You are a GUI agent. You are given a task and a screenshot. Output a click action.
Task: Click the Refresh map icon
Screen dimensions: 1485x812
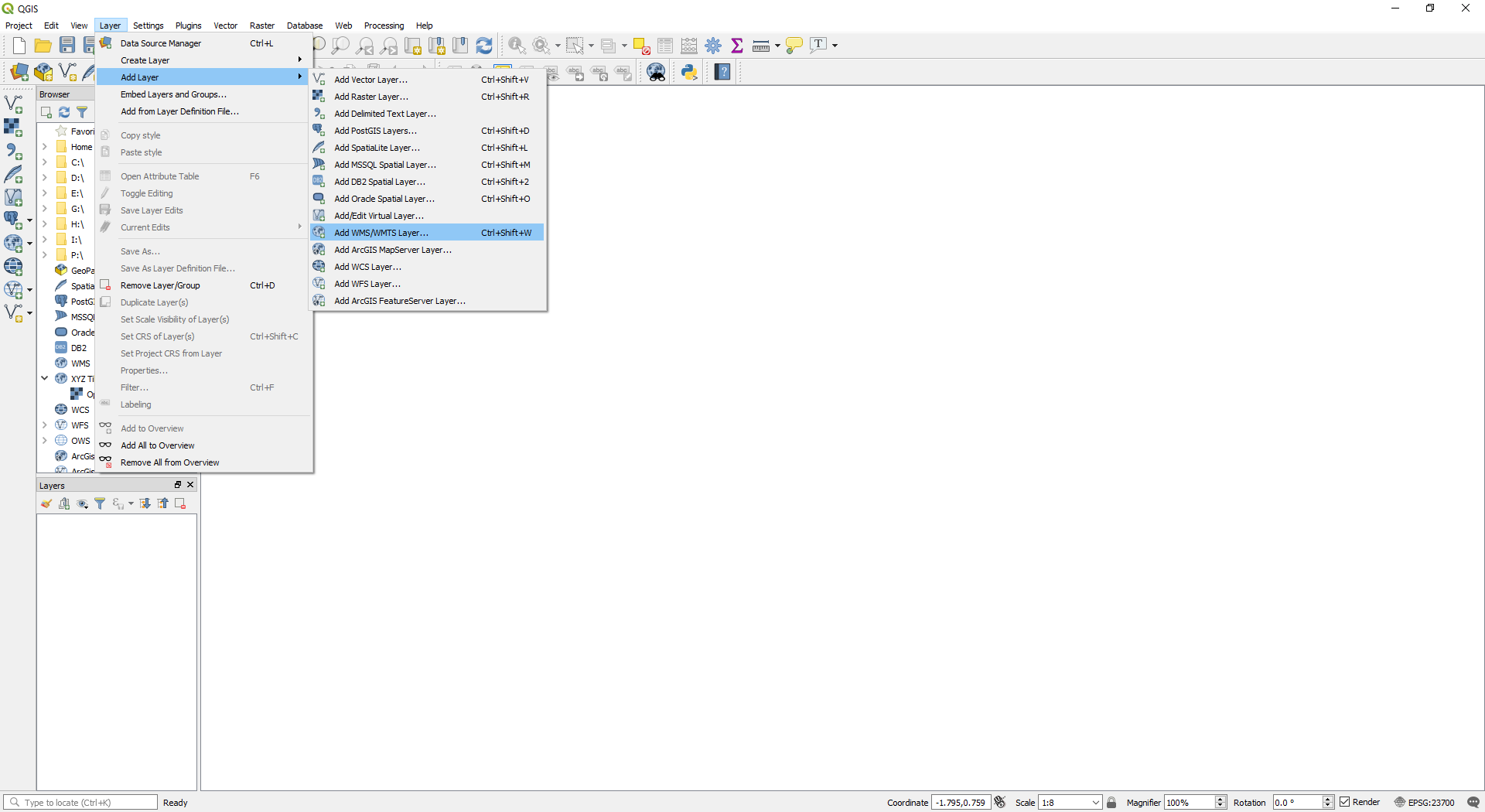(x=484, y=46)
